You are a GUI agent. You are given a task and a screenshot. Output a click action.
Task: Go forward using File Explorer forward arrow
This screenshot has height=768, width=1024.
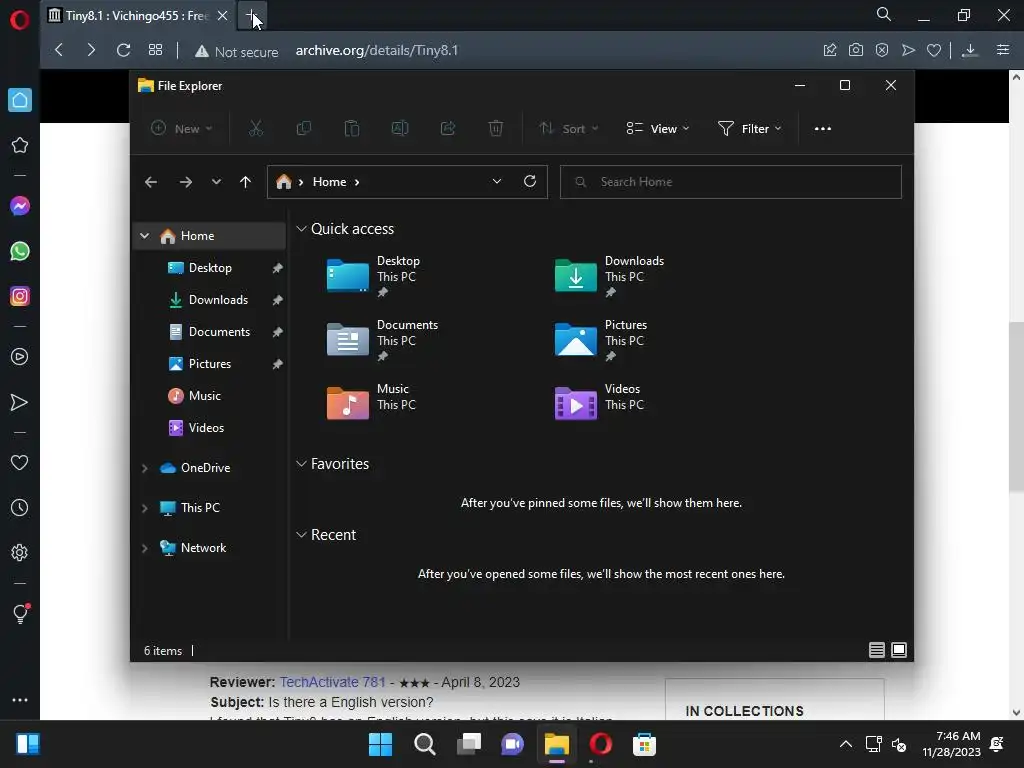point(186,182)
